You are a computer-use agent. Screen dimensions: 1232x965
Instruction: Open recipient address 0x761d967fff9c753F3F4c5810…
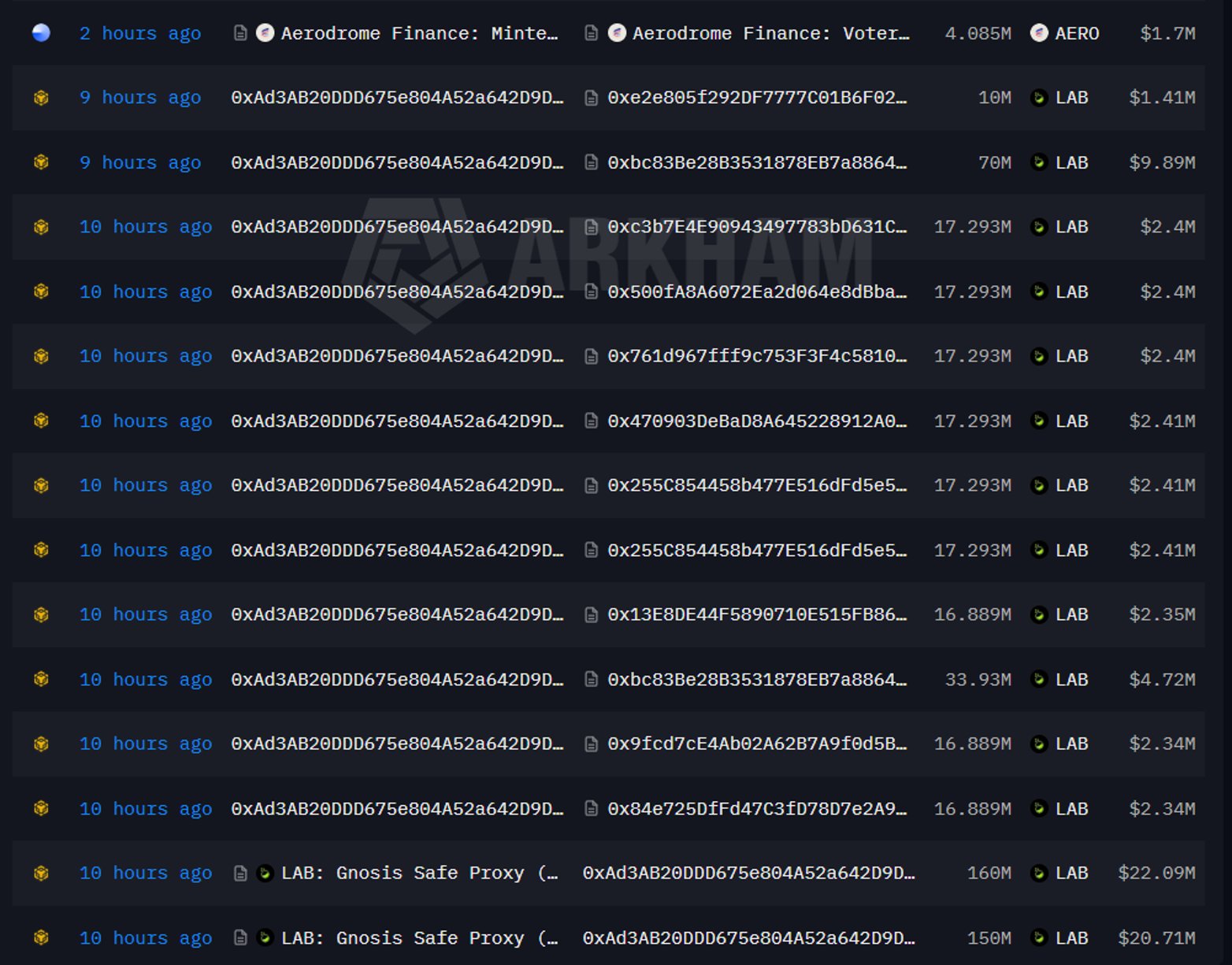[757, 356]
